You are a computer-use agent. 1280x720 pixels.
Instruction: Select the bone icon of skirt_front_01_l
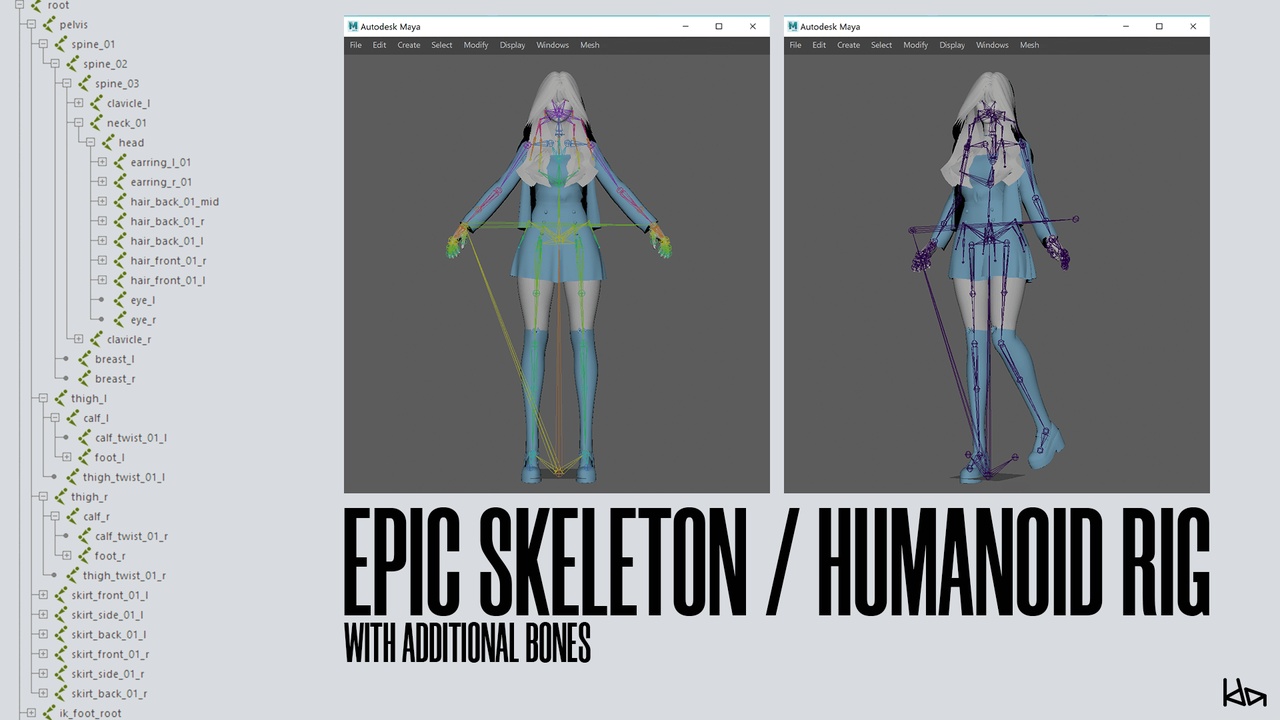[x=60, y=595]
